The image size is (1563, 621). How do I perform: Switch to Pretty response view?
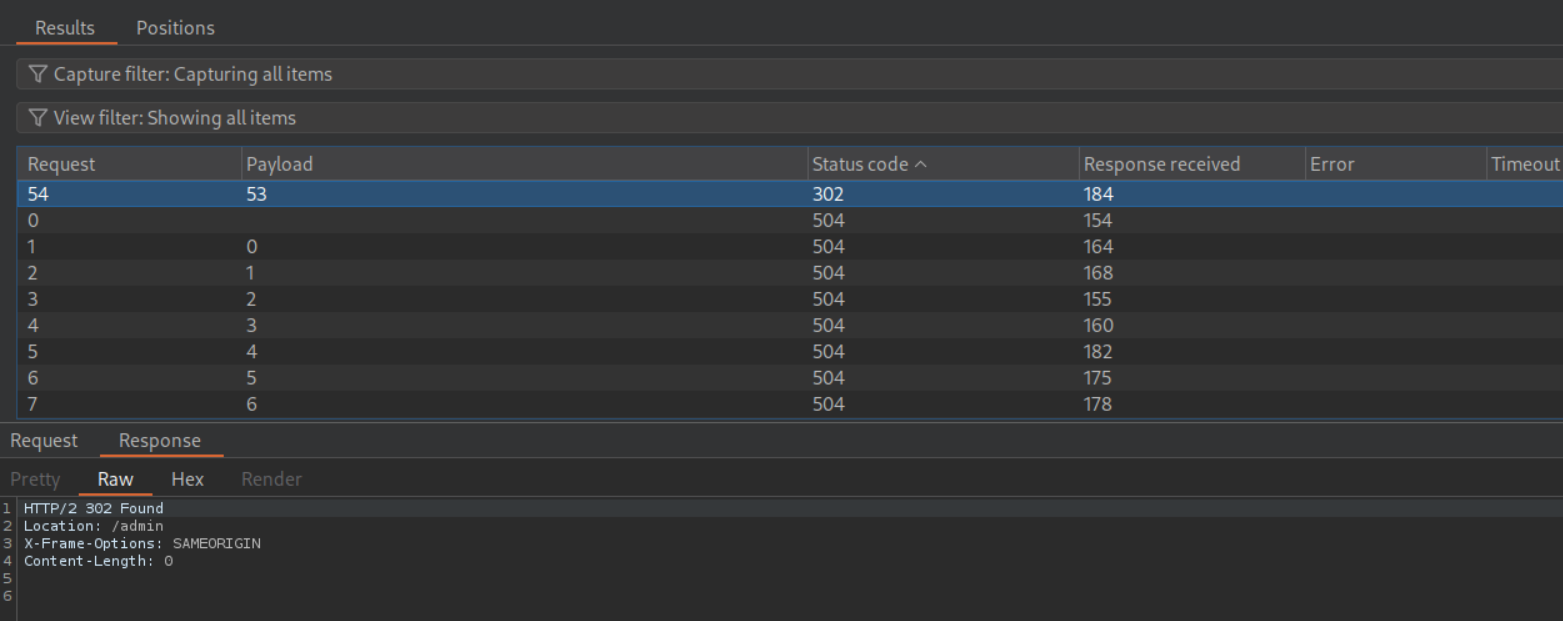(35, 479)
